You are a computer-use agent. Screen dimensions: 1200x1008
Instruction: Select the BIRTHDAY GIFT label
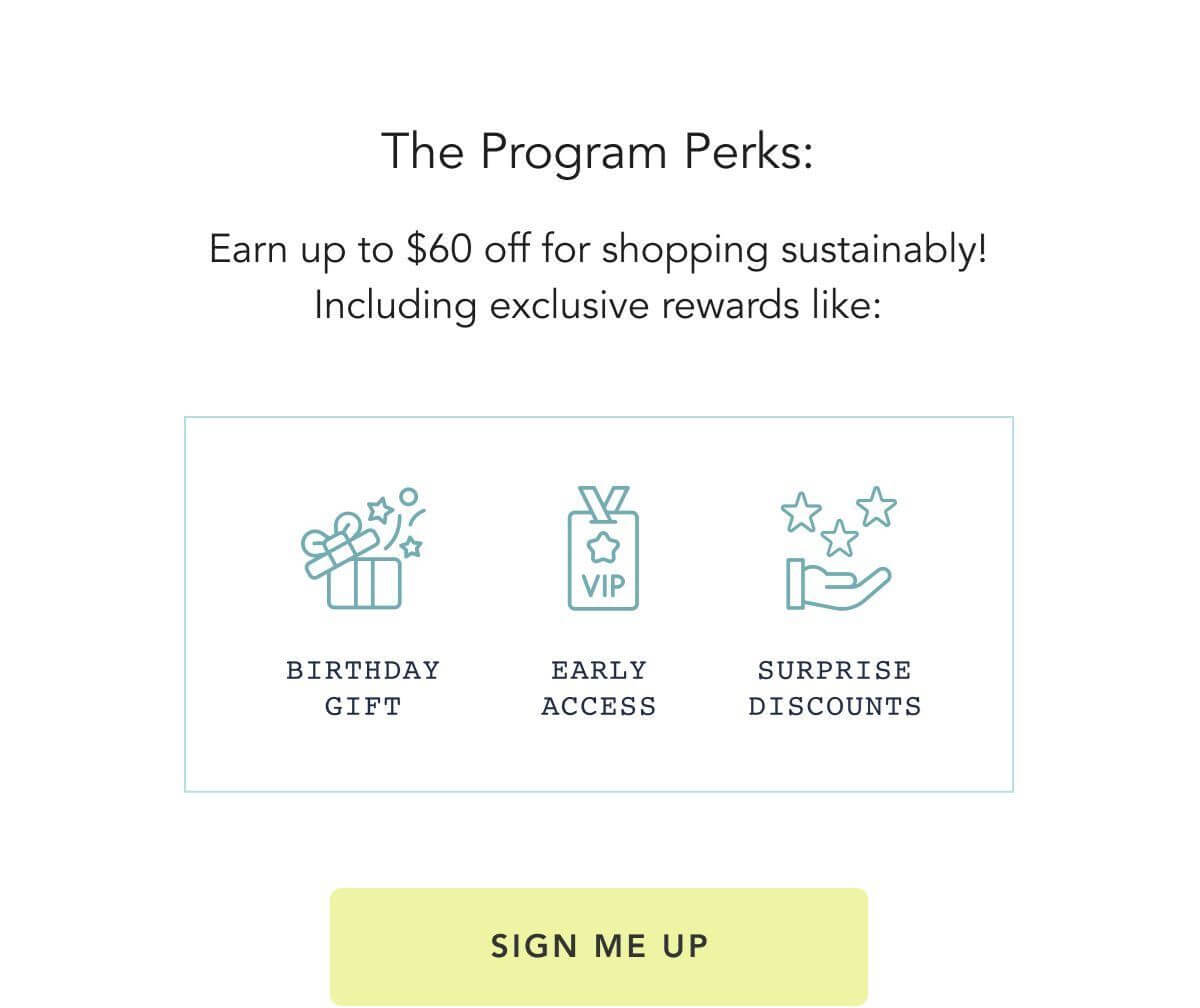[363, 688]
